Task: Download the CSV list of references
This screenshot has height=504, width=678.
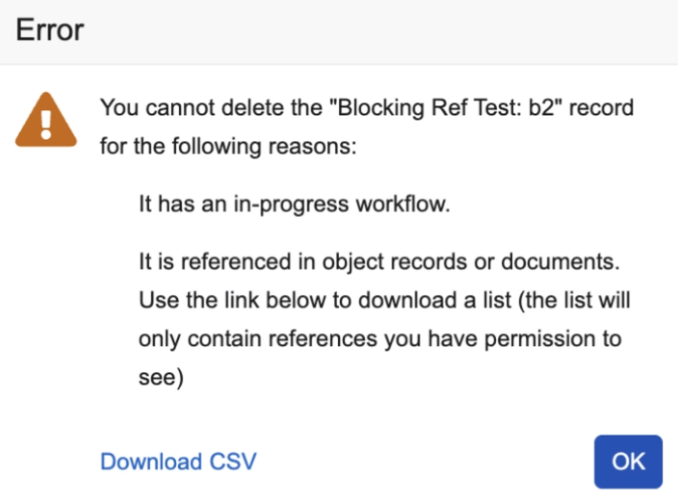Action: pos(179,461)
